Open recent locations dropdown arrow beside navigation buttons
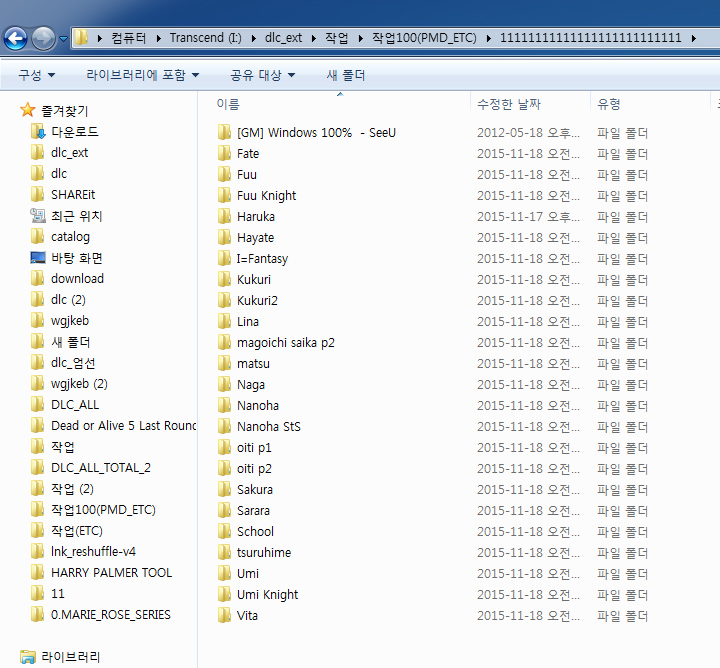720x668 pixels. point(64,39)
